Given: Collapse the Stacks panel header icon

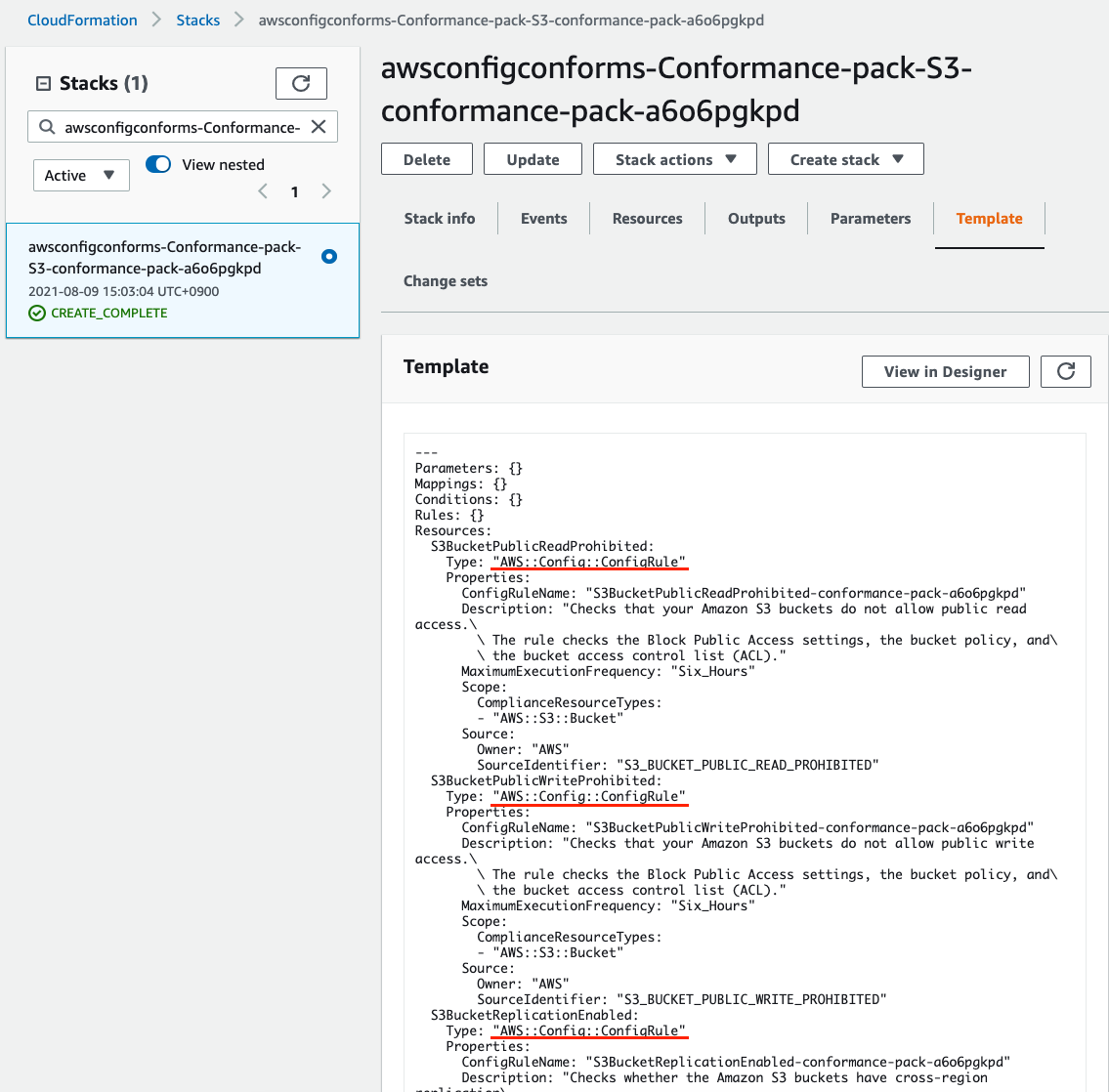Looking at the screenshot, I should pyautogui.click(x=43, y=83).
